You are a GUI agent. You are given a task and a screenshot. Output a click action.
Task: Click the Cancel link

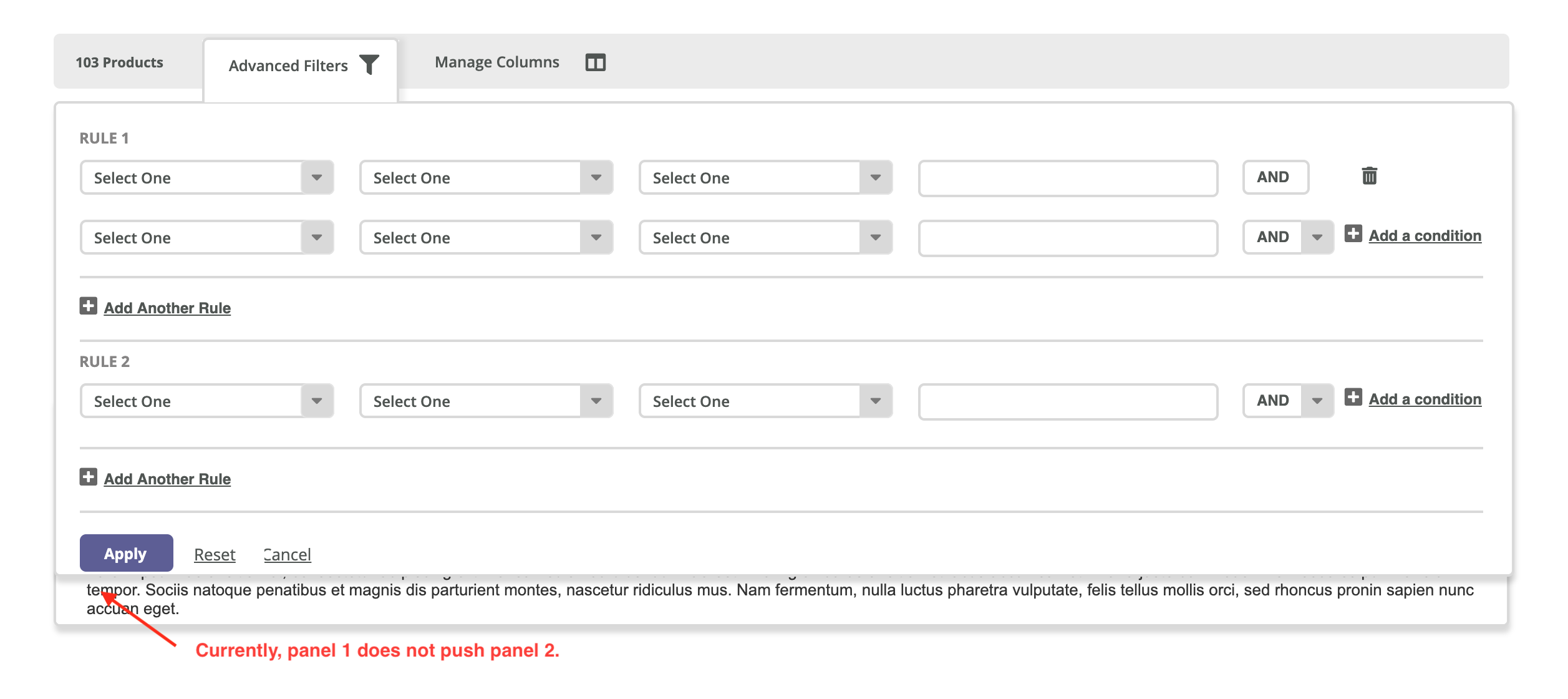pyautogui.click(x=287, y=554)
